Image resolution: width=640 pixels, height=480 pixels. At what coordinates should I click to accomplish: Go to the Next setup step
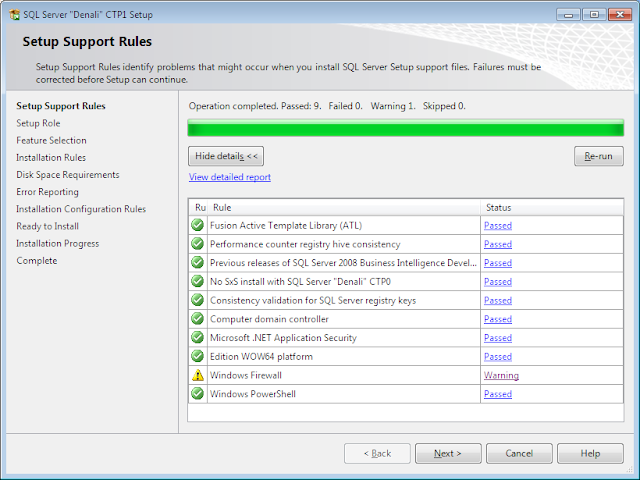[448, 453]
